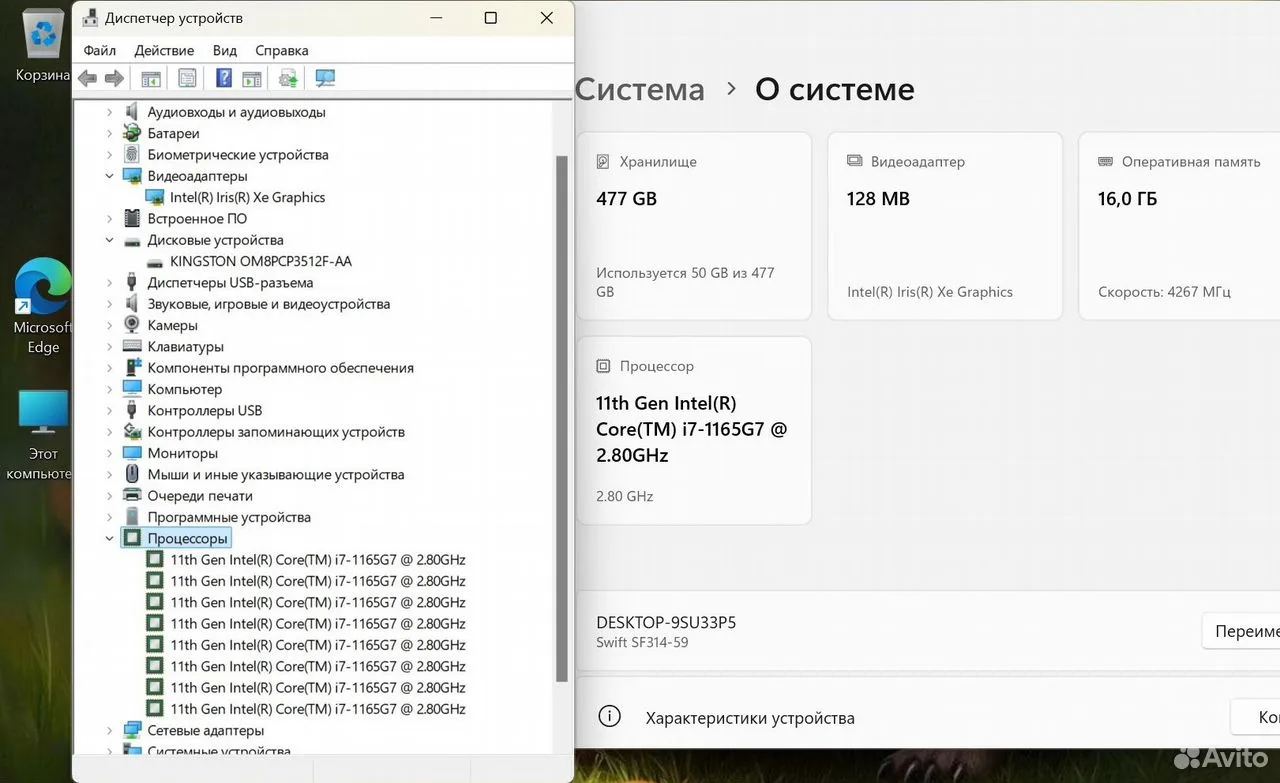Screen dimensions: 1280x783
Task: Open the Хранилище card showing 477 GB
Action: pos(694,226)
